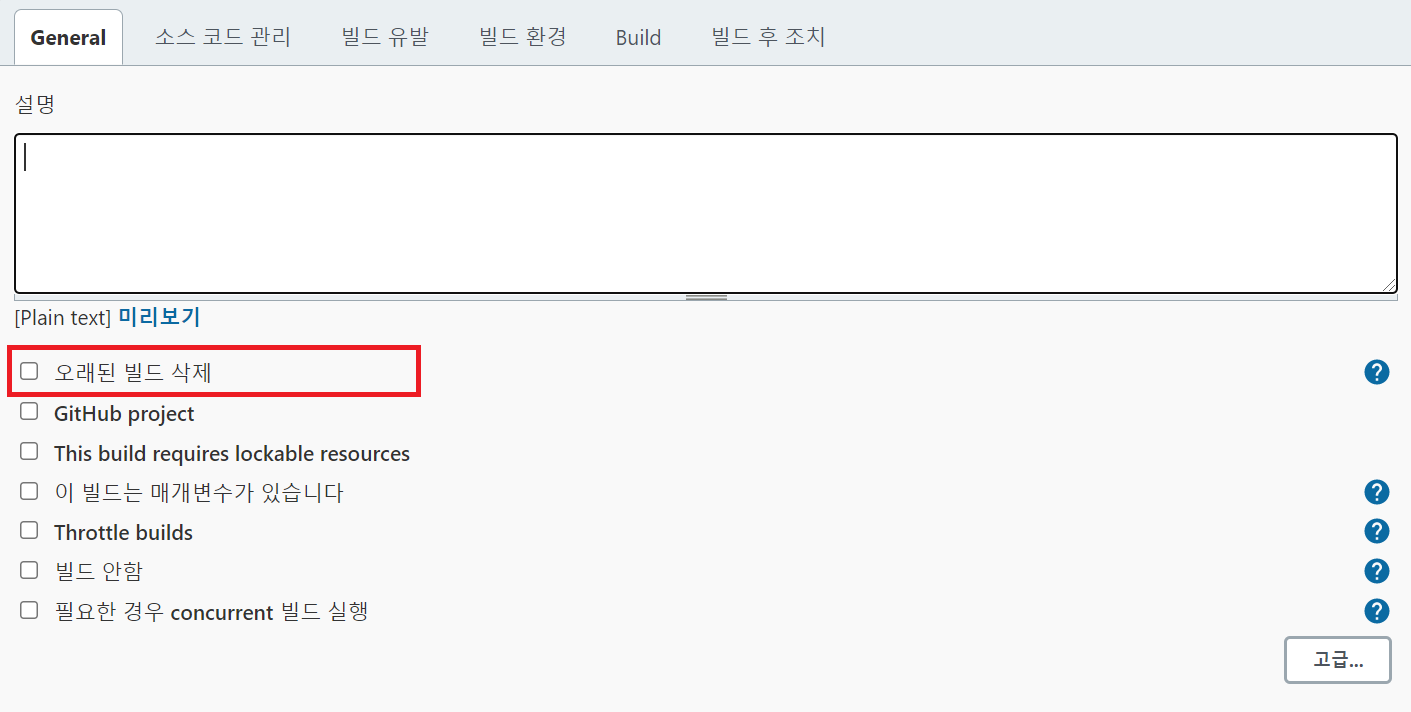
Task: Enable This build requires lockable resources
Action: [x=28, y=450]
